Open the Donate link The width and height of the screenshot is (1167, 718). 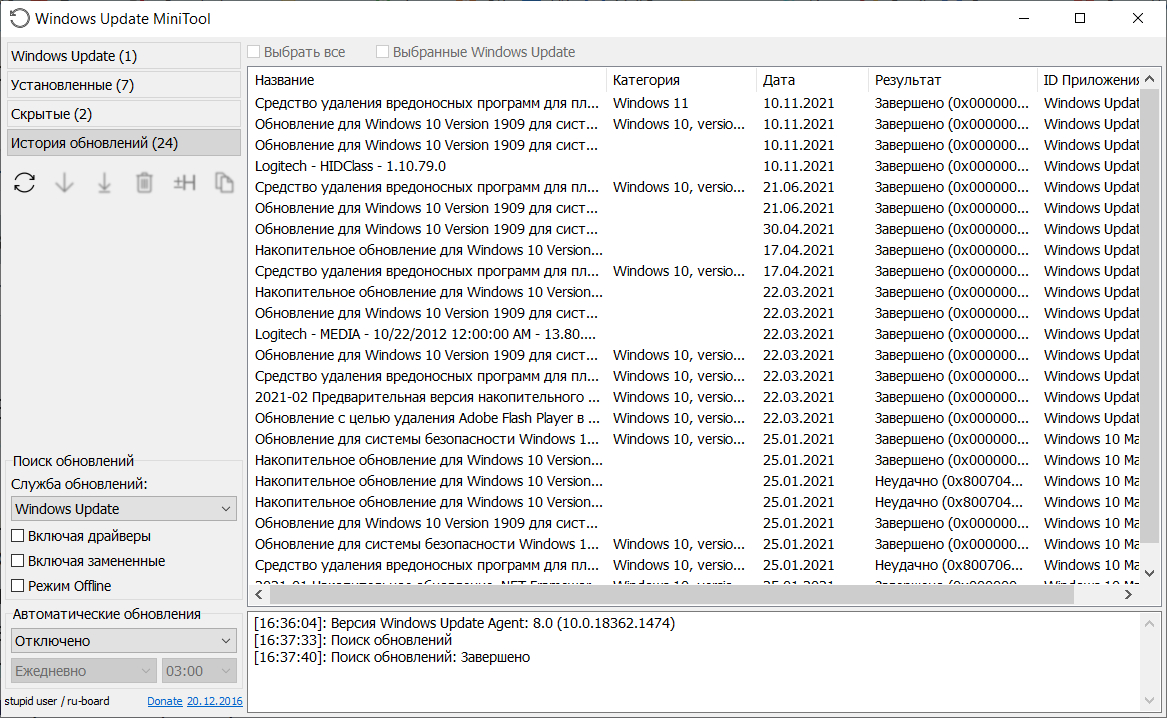click(164, 701)
